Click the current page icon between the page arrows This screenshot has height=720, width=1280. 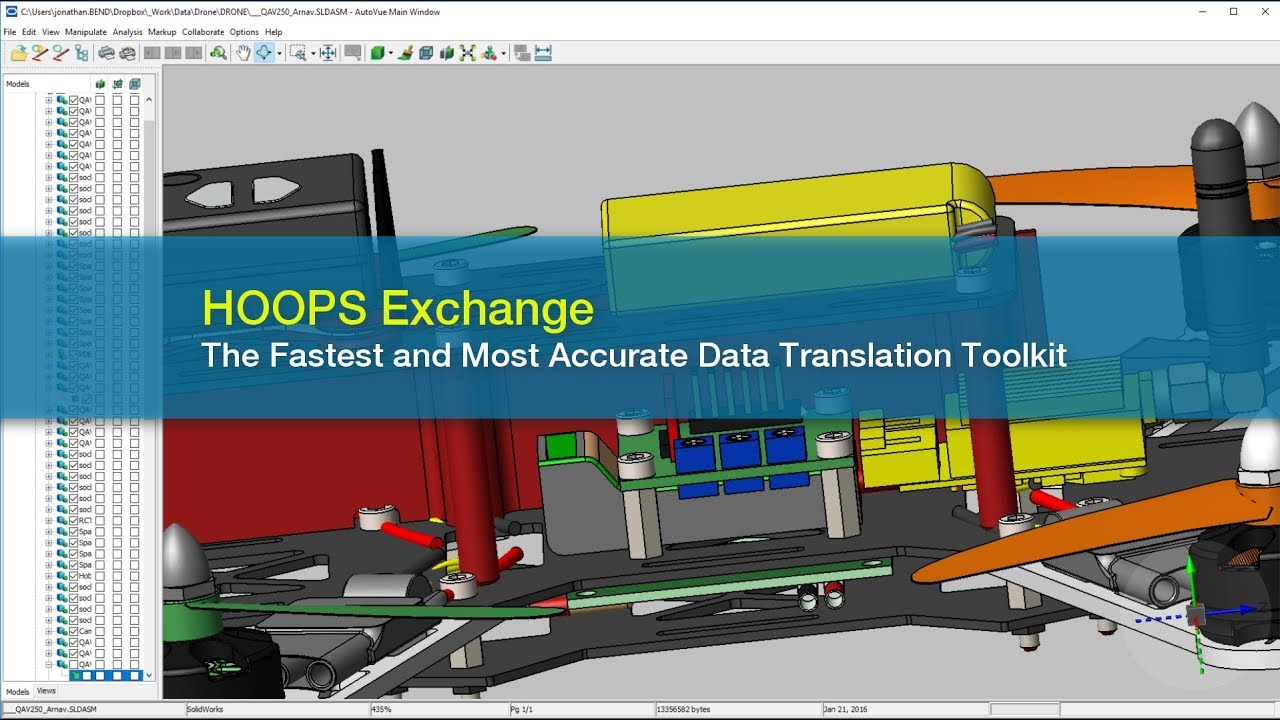(173, 53)
